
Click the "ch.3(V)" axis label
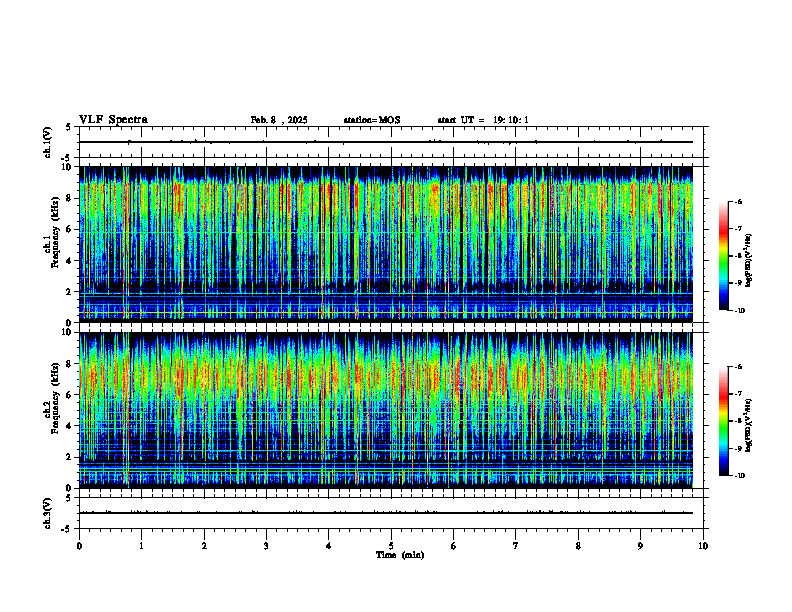tap(48, 513)
